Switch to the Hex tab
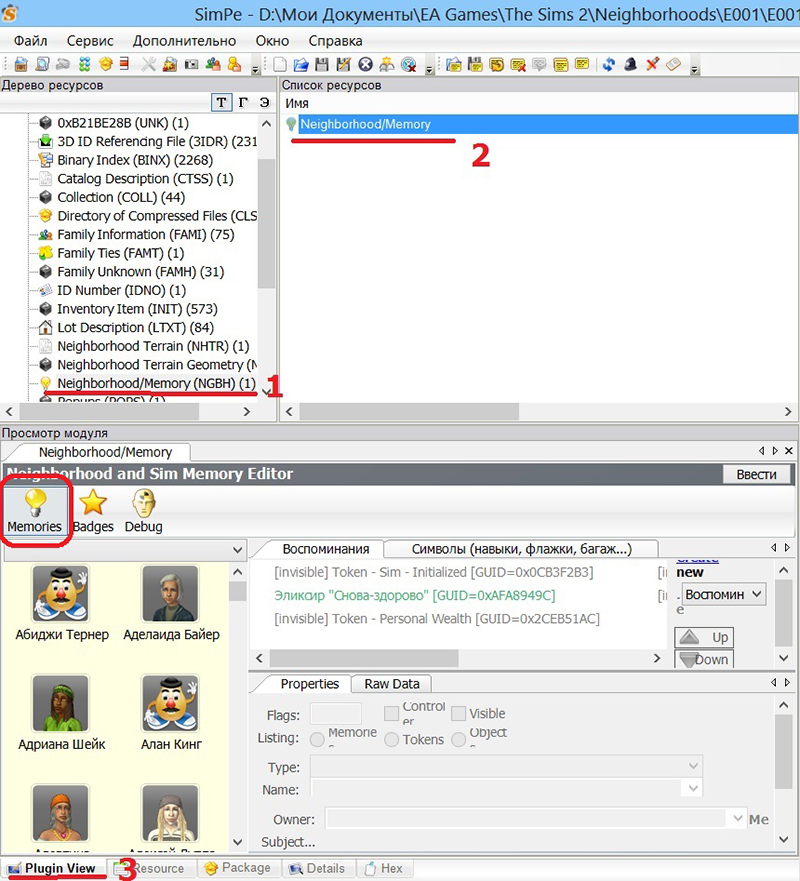Viewport: 800px width, 881px height. 384,868
